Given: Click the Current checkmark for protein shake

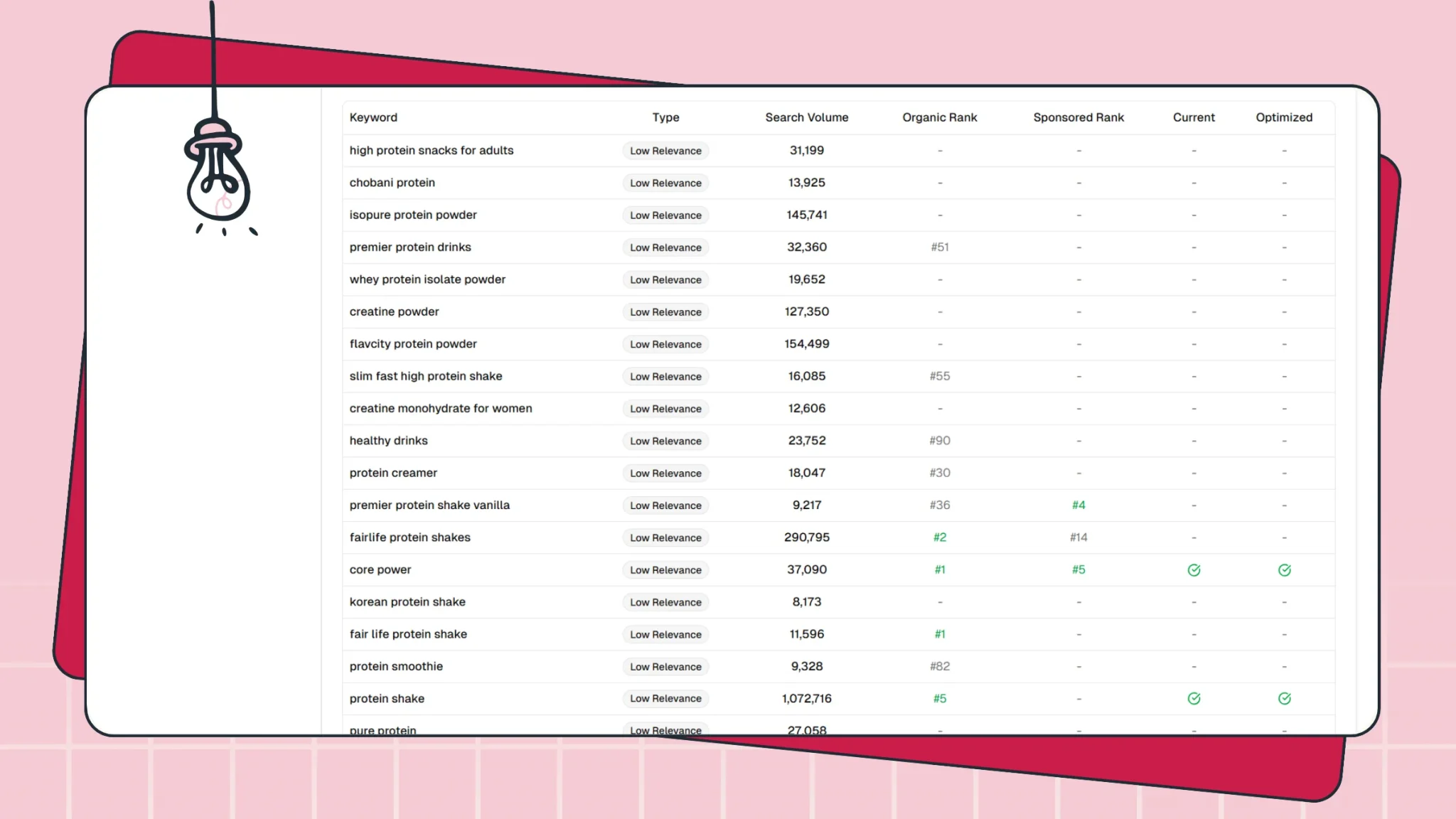Looking at the screenshot, I should click(1194, 699).
